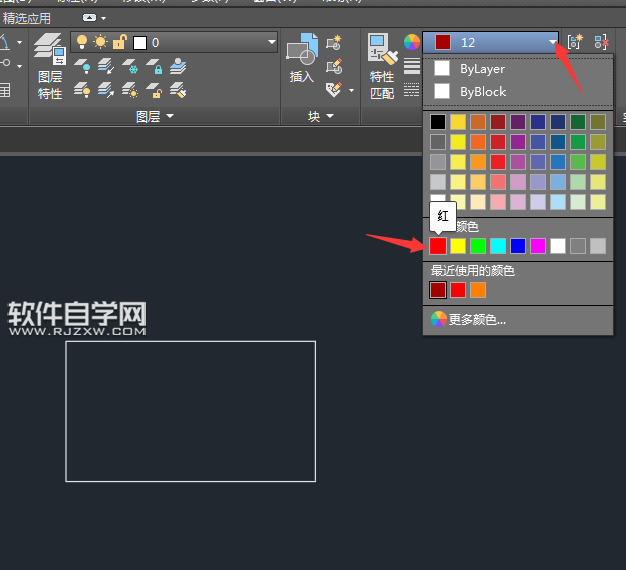Click the thaw all layers icon with sun
626x570 pixels.
(130, 90)
